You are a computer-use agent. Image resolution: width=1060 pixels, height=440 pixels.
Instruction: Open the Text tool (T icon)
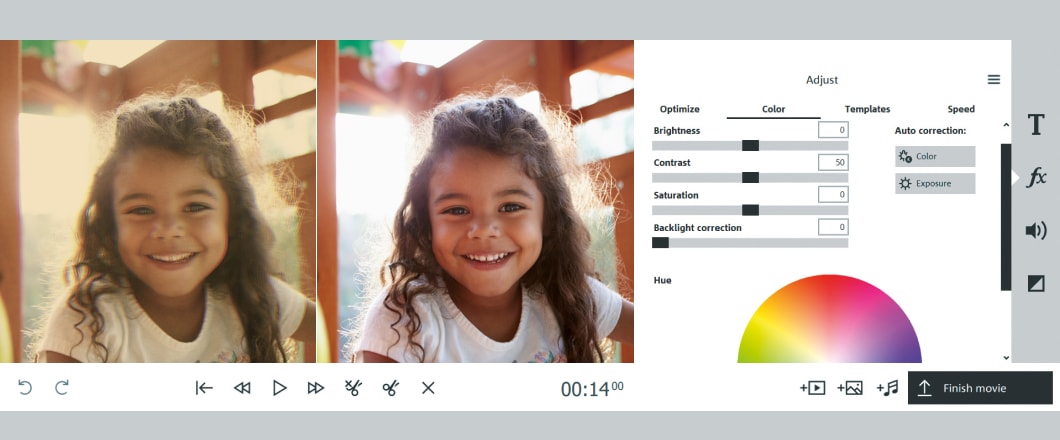click(x=1036, y=124)
